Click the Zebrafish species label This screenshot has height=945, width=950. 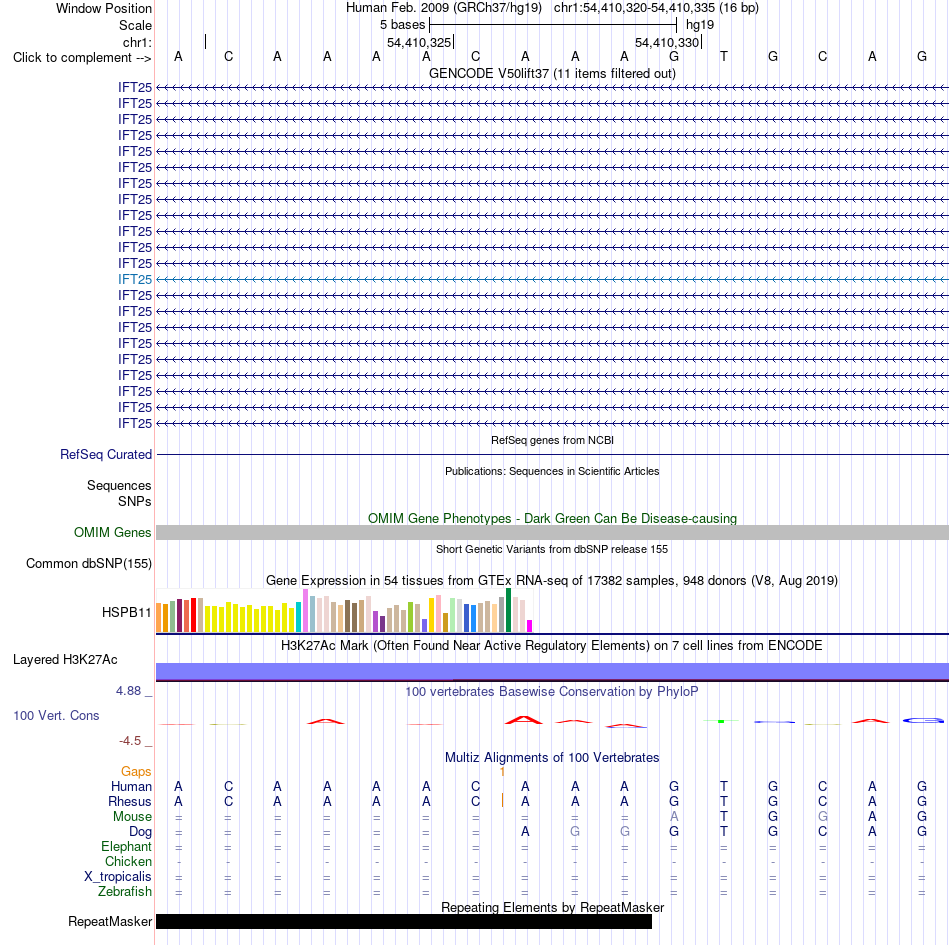coord(125,892)
